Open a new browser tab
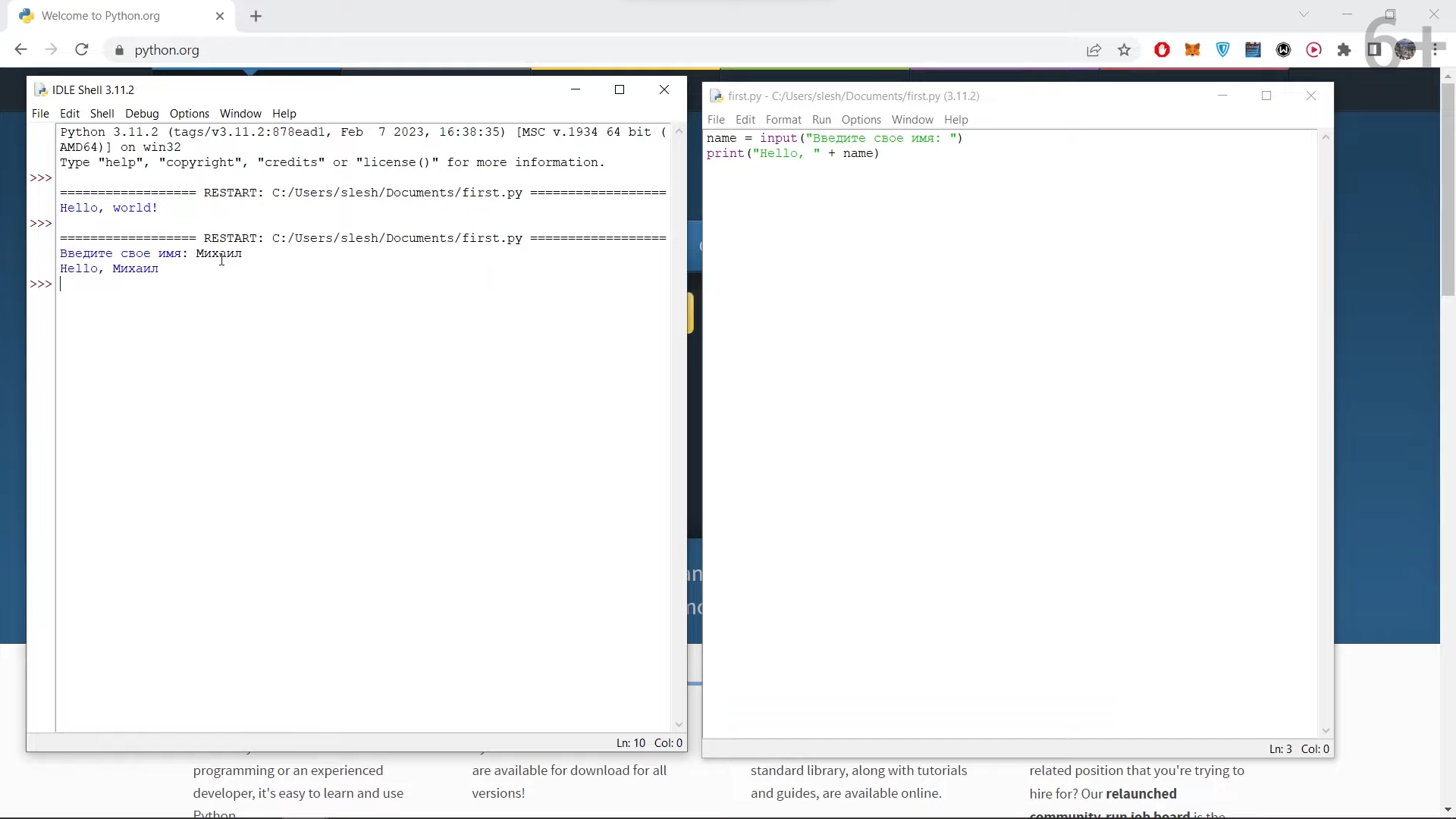The width and height of the screenshot is (1456, 819). pos(256,16)
